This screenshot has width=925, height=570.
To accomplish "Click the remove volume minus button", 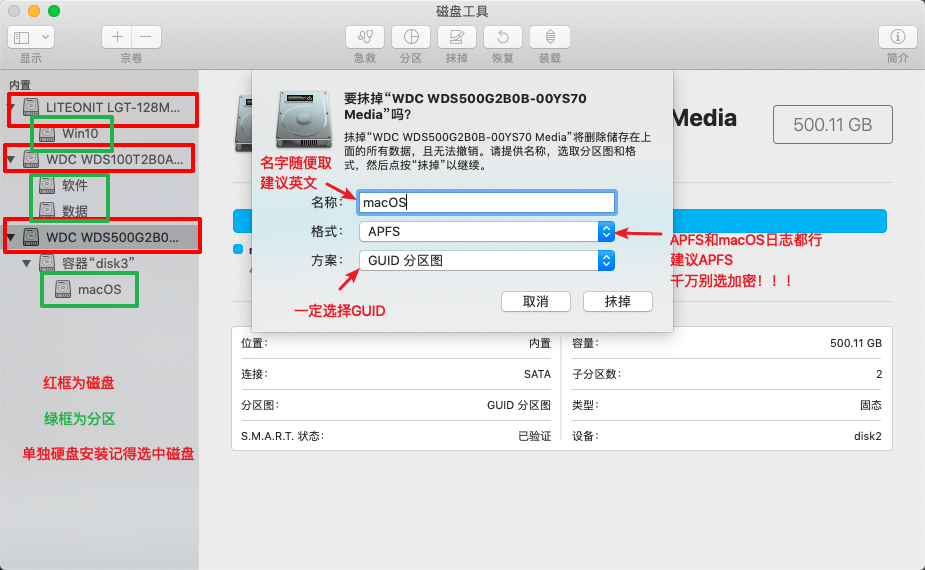I will click(x=146, y=37).
